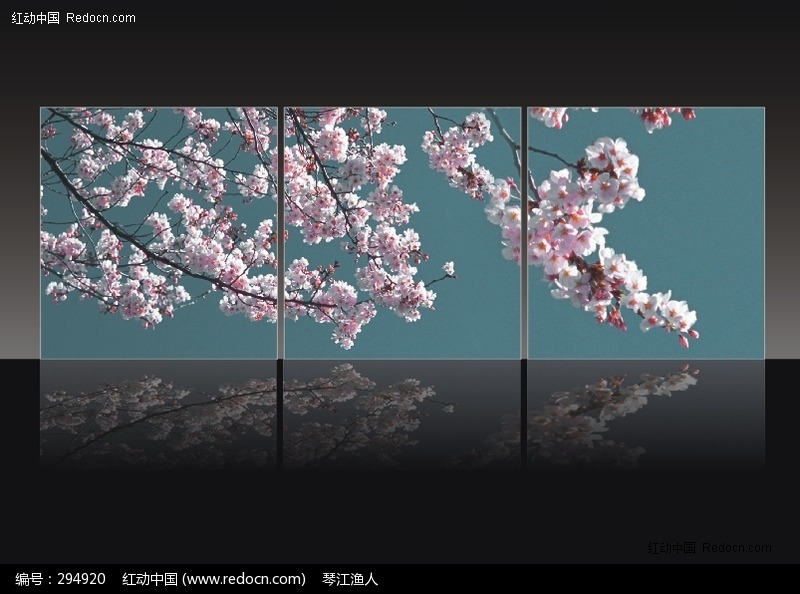
Task: Click the Redocn.com text top-left
Action: pyautogui.click(x=98, y=16)
